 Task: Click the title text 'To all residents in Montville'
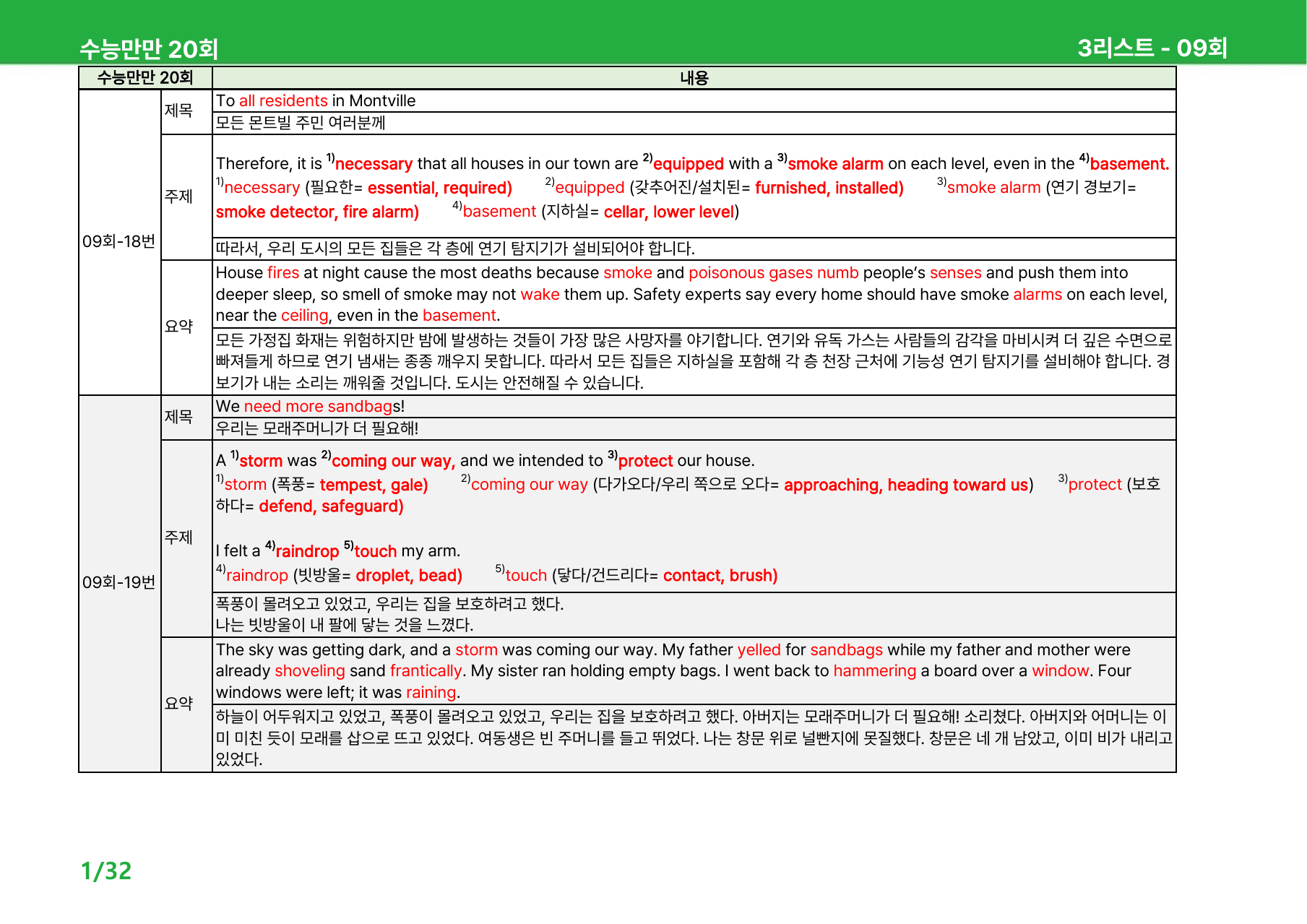[316, 100]
